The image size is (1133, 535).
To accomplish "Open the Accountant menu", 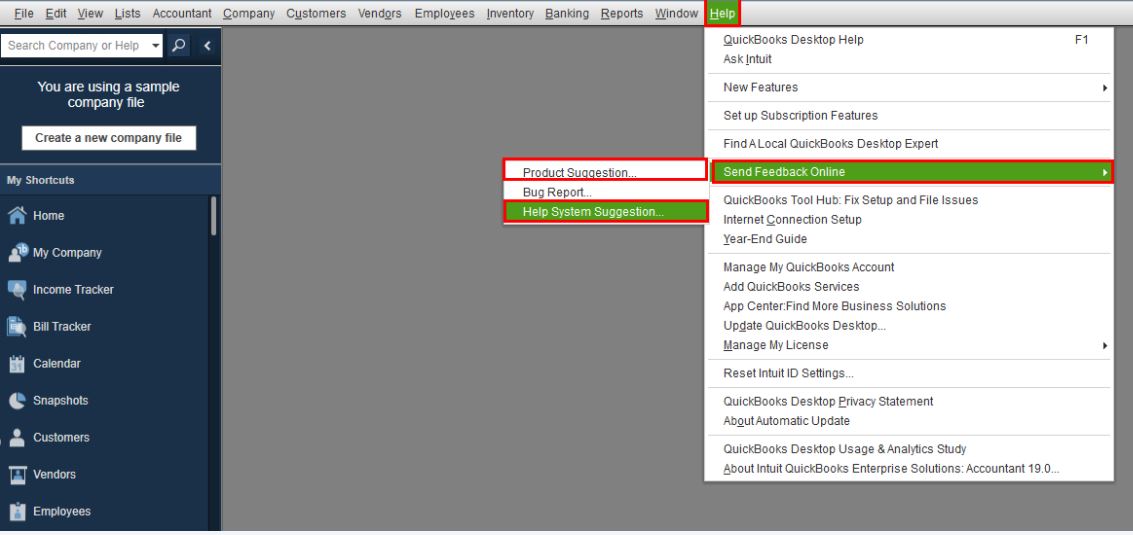I will tap(182, 13).
